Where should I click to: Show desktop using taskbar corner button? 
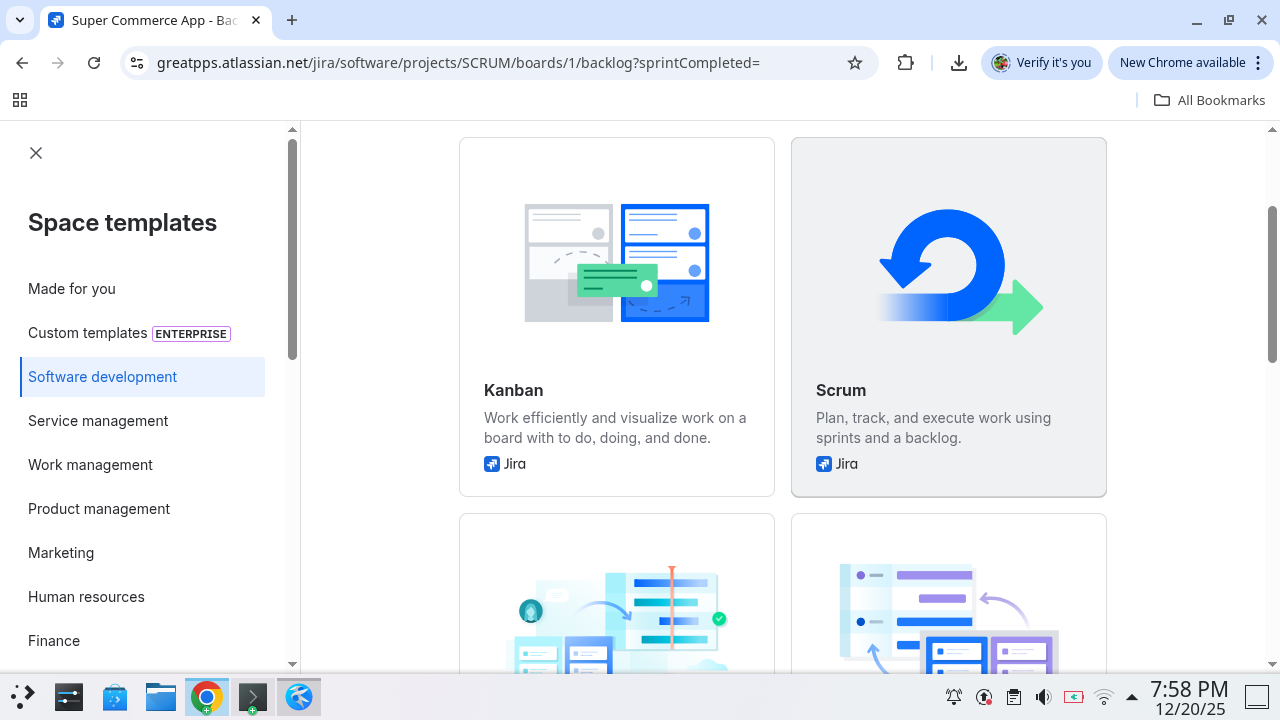pyautogui.click(x=1256, y=697)
